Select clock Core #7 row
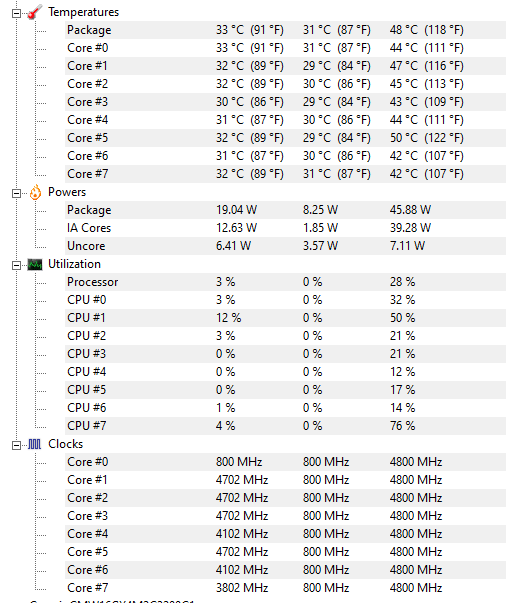The image size is (506, 603). [285, 588]
